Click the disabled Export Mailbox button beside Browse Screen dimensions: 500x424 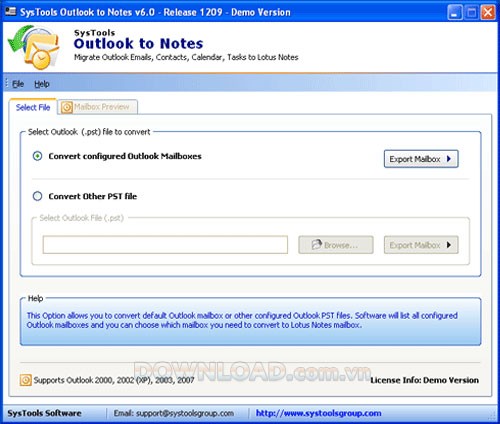[x=421, y=245]
